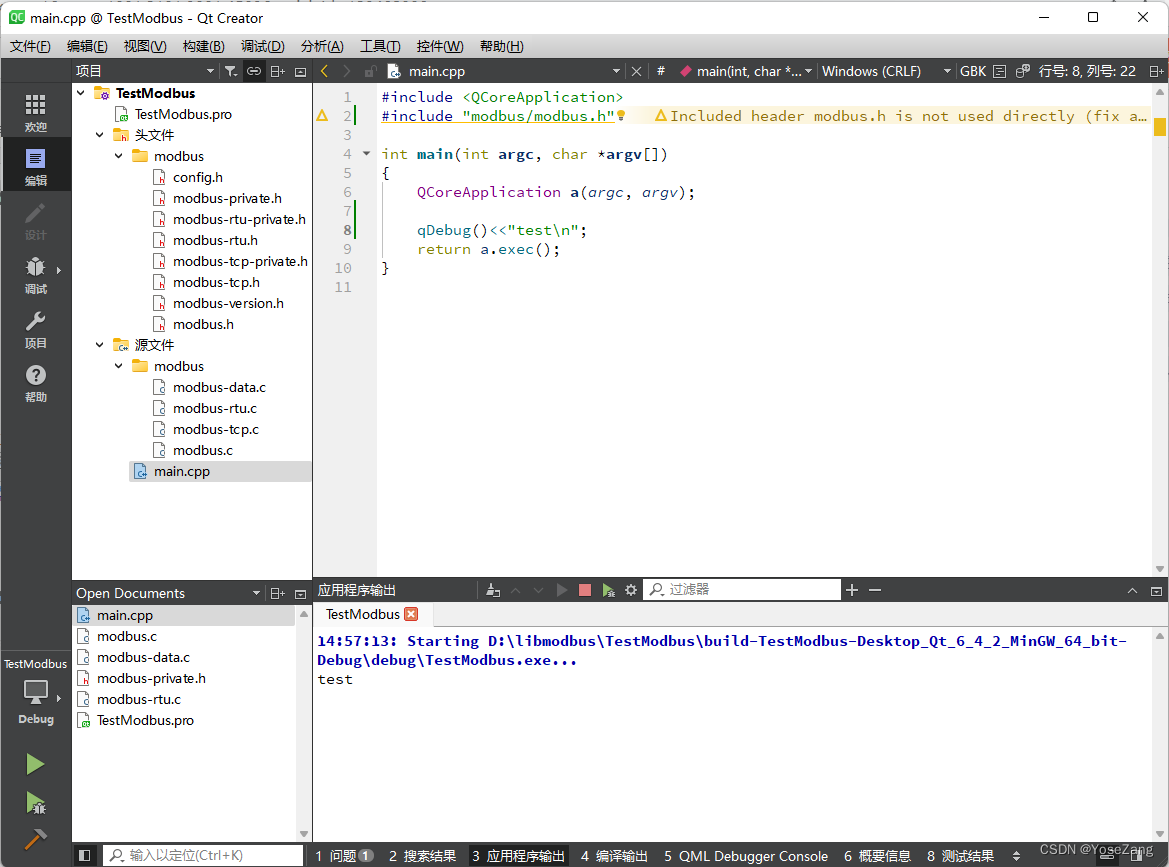
Task: Re-run the application from the output pane
Action: (562, 590)
